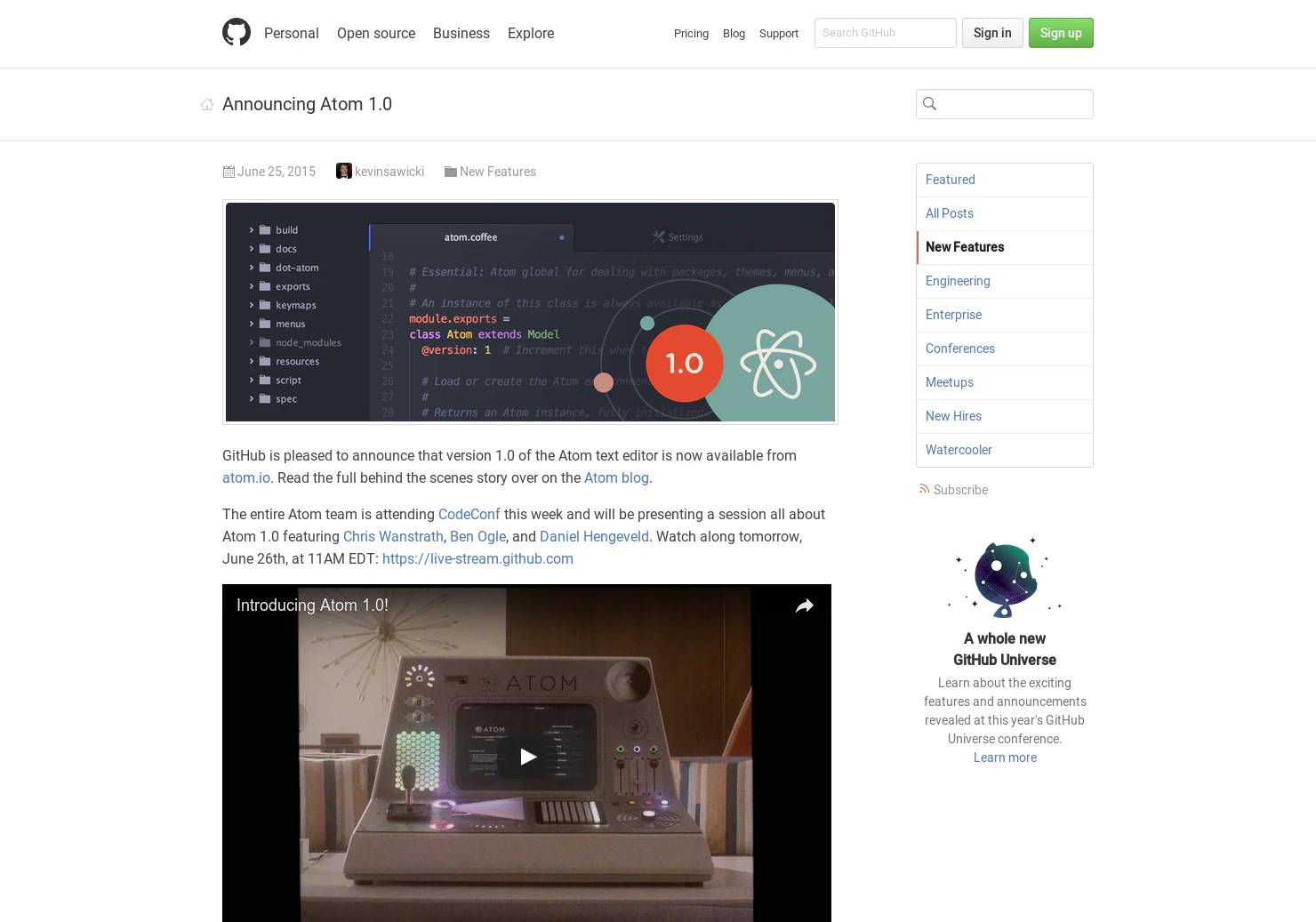
Task: Click kevinsawicki's avatar image
Action: click(344, 171)
